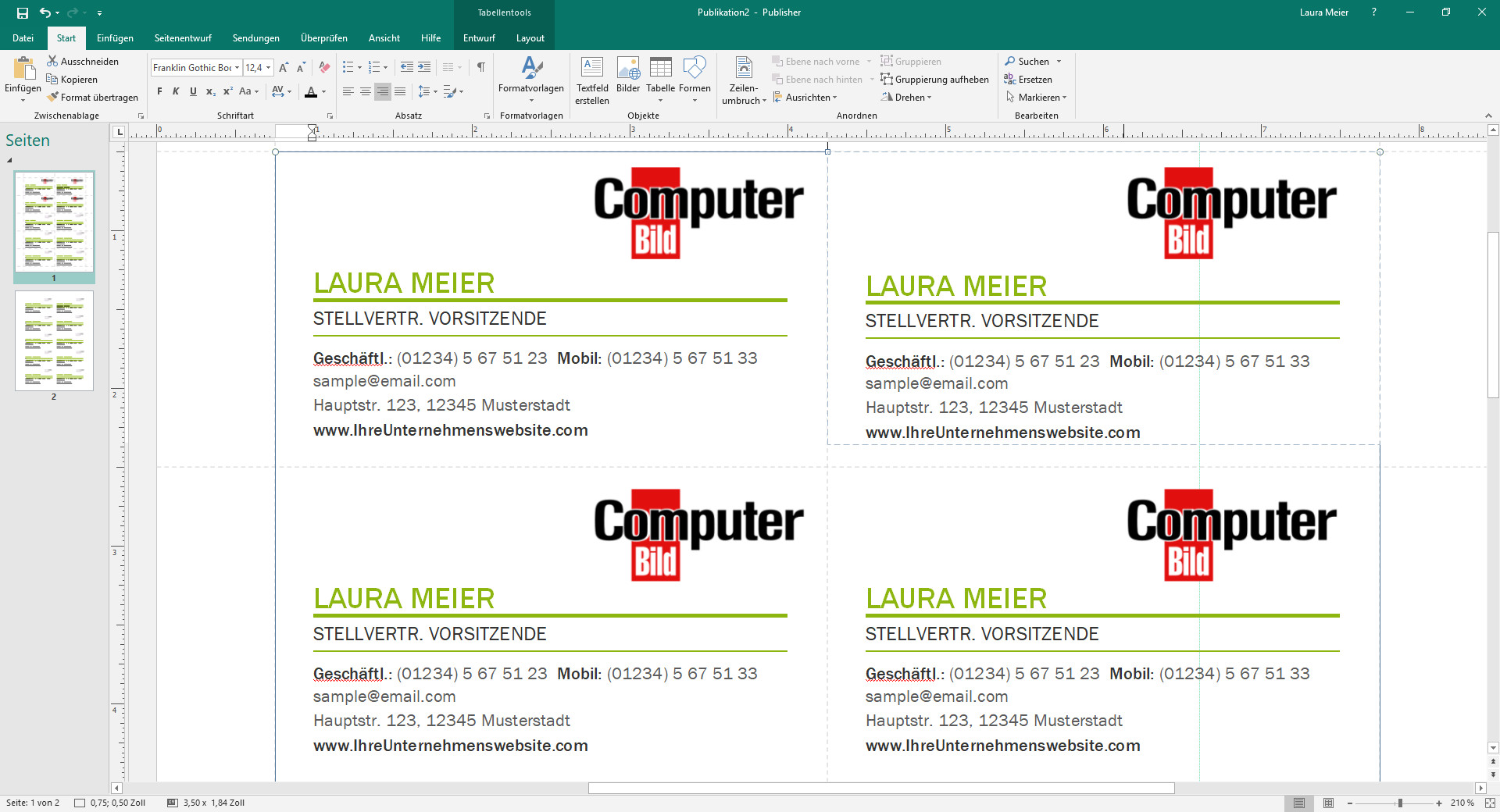This screenshot has height=812, width=1500.
Task: Open the Datei tab
Action: [23, 37]
